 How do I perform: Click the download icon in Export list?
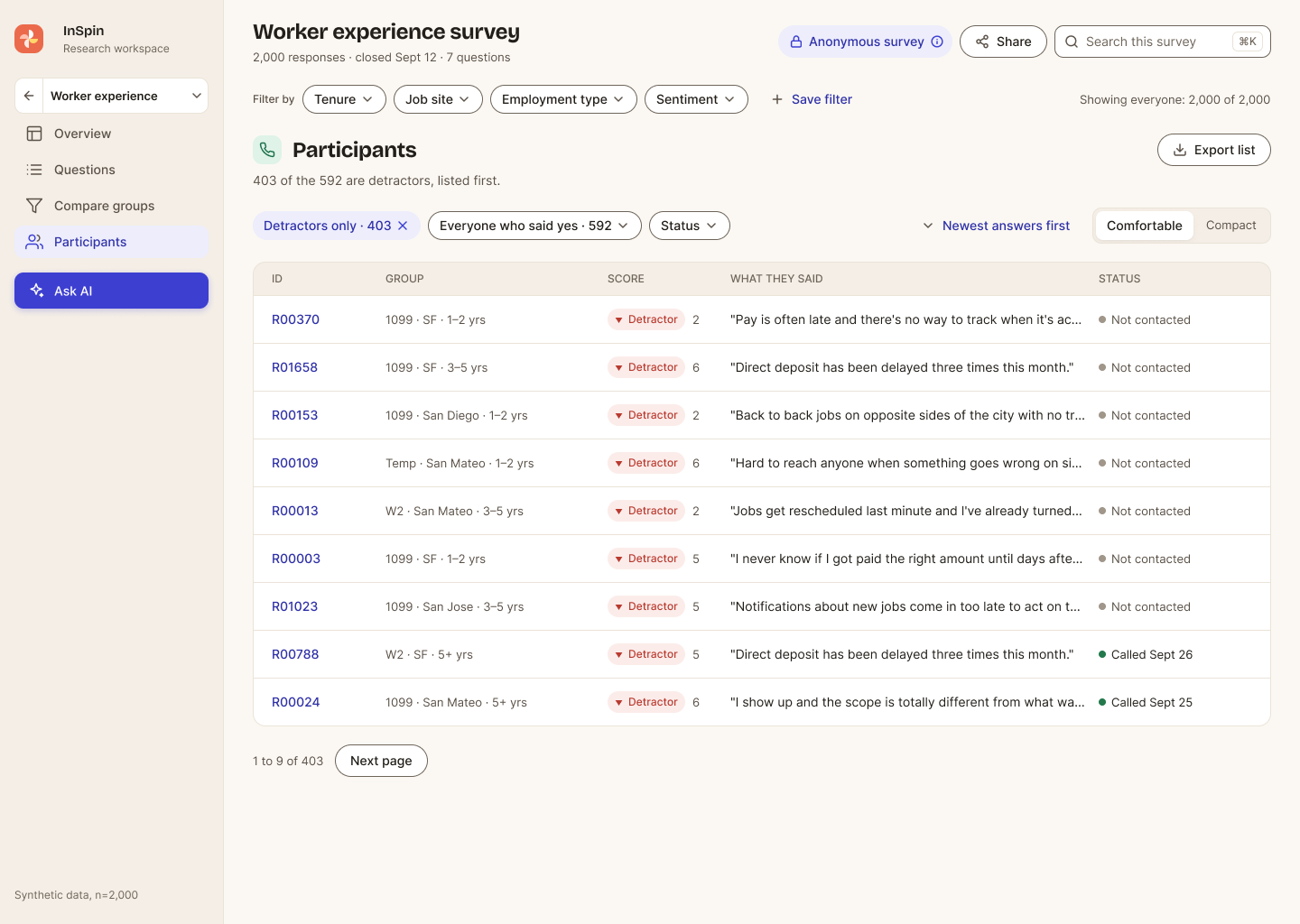(1180, 150)
